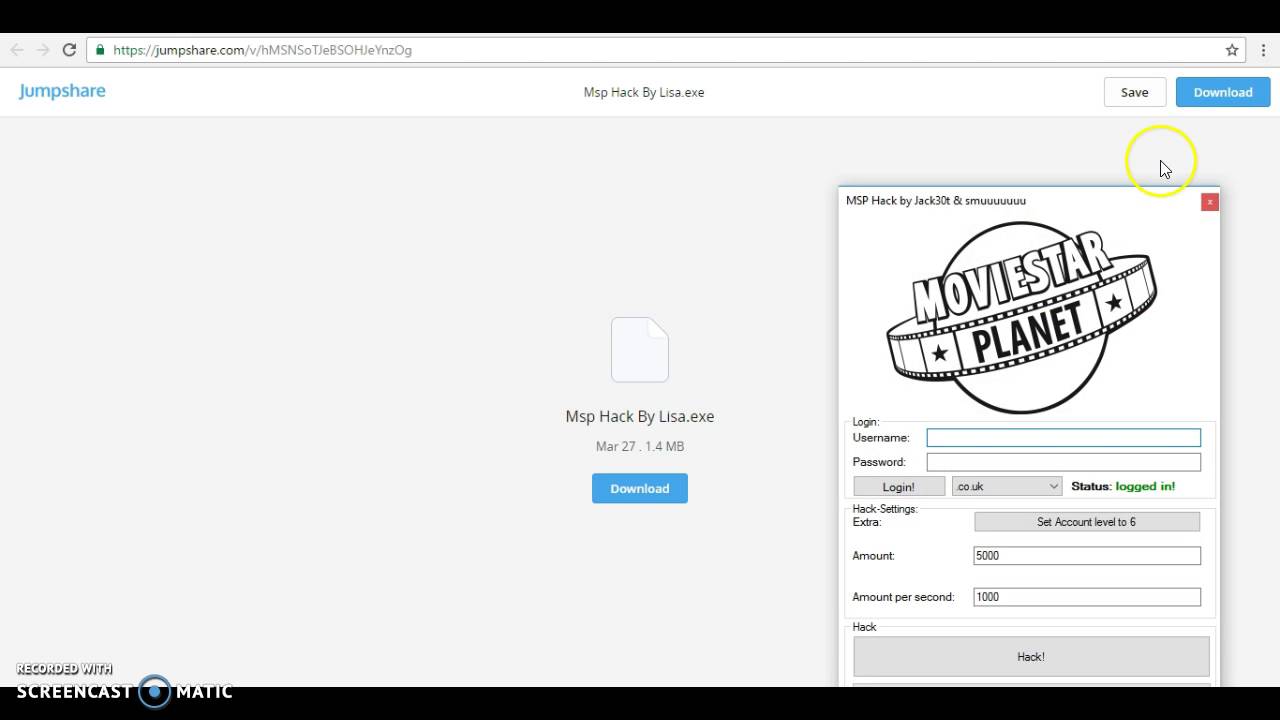The width and height of the screenshot is (1280, 720).
Task: Go back with the browser back arrow
Action: click(x=17, y=50)
